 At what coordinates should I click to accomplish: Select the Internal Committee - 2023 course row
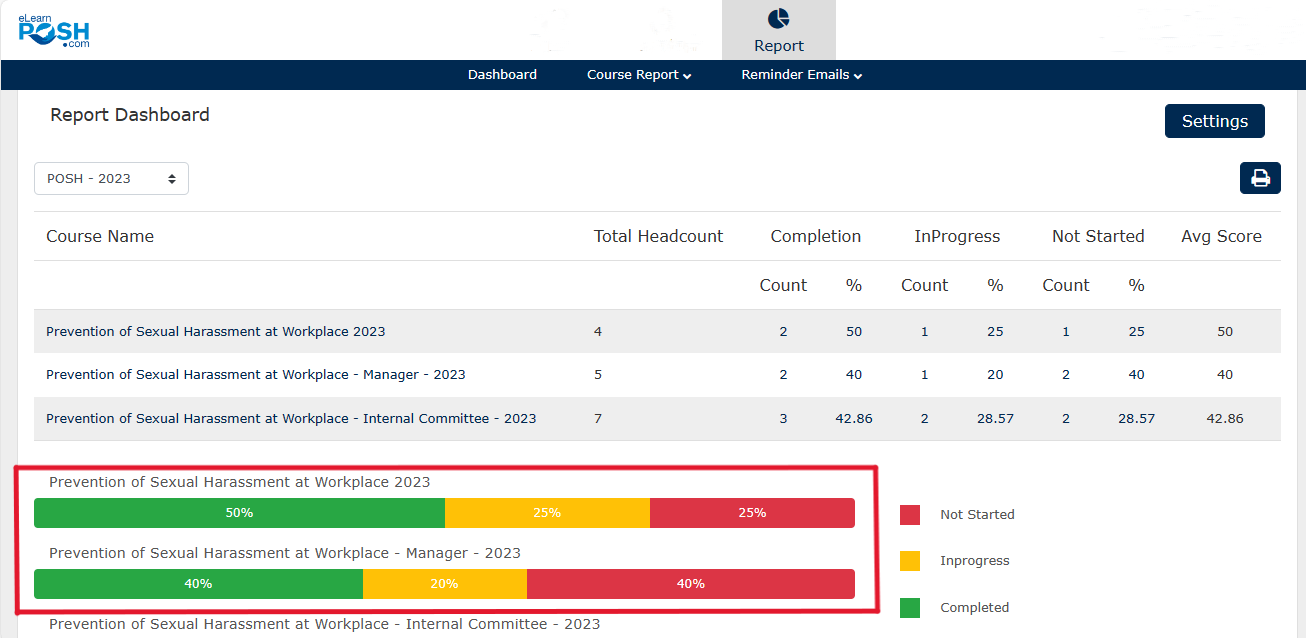[x=291, y=419]
